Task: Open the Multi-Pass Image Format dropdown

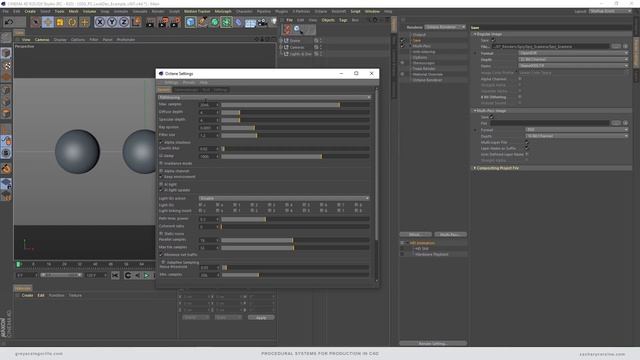Action: tap(577, 130)
